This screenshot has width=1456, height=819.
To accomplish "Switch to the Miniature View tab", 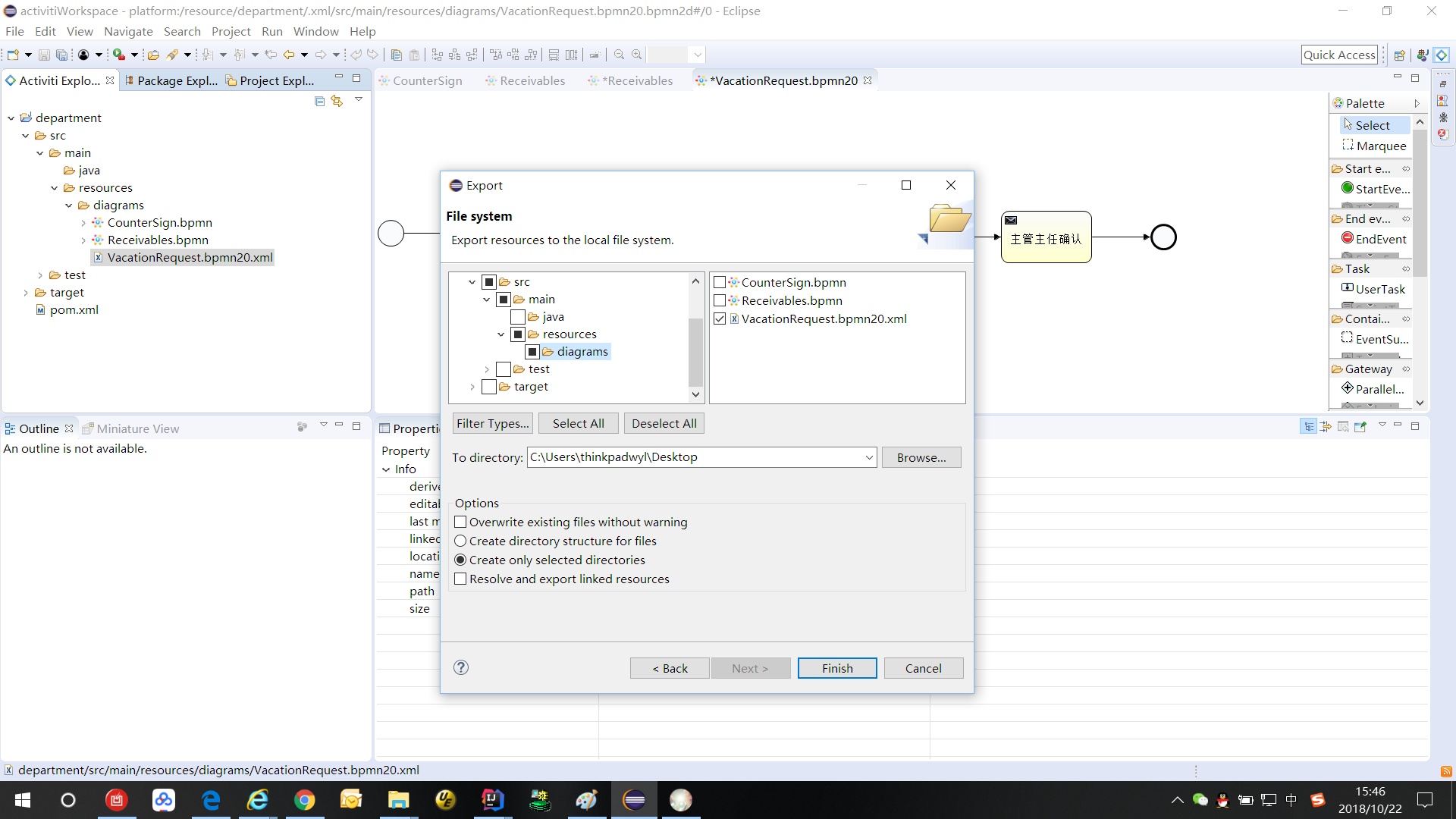I will pos(130,428).
